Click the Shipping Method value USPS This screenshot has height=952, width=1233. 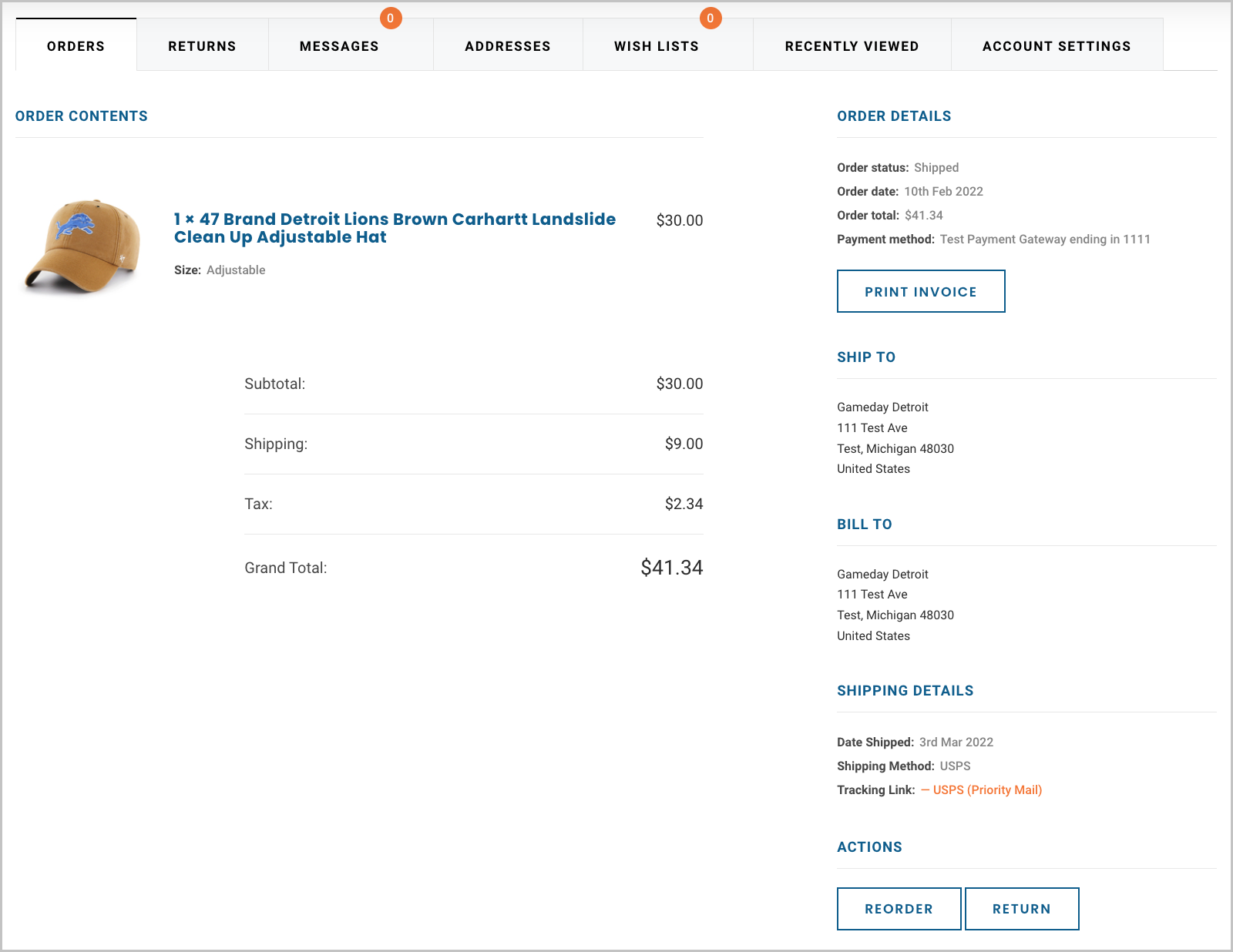956,766
